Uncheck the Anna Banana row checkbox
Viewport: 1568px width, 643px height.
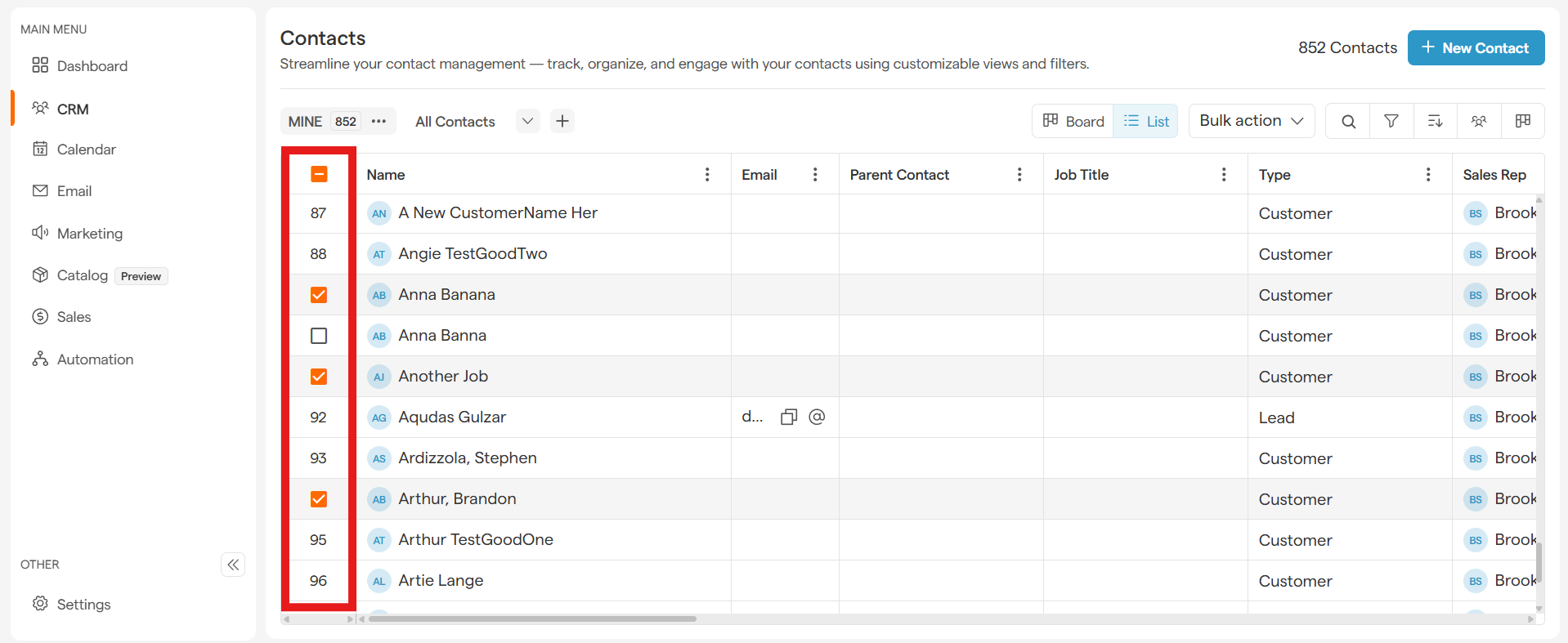(x=319, y=295)
